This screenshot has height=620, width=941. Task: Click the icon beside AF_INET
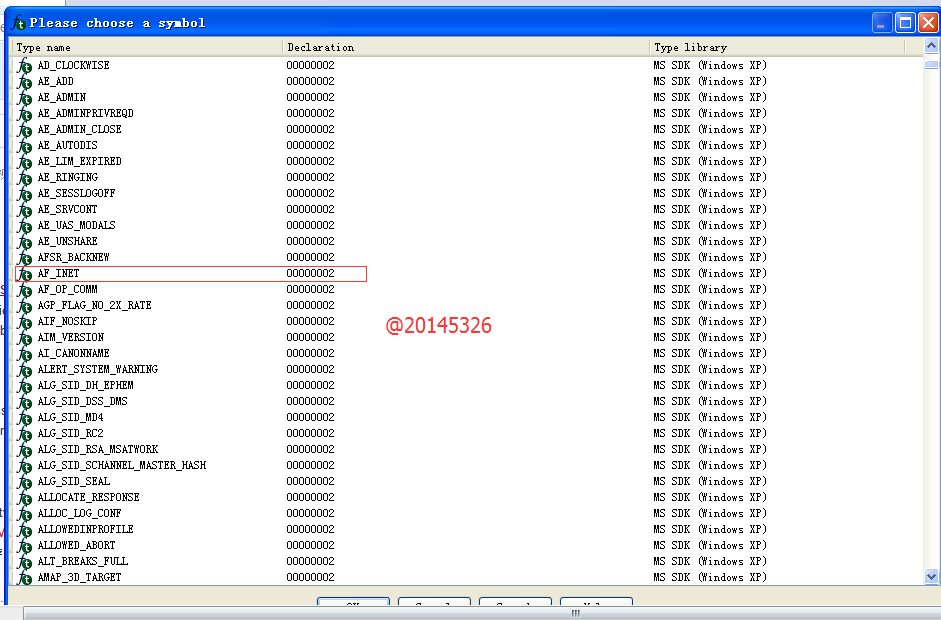[x=24, y=274]
